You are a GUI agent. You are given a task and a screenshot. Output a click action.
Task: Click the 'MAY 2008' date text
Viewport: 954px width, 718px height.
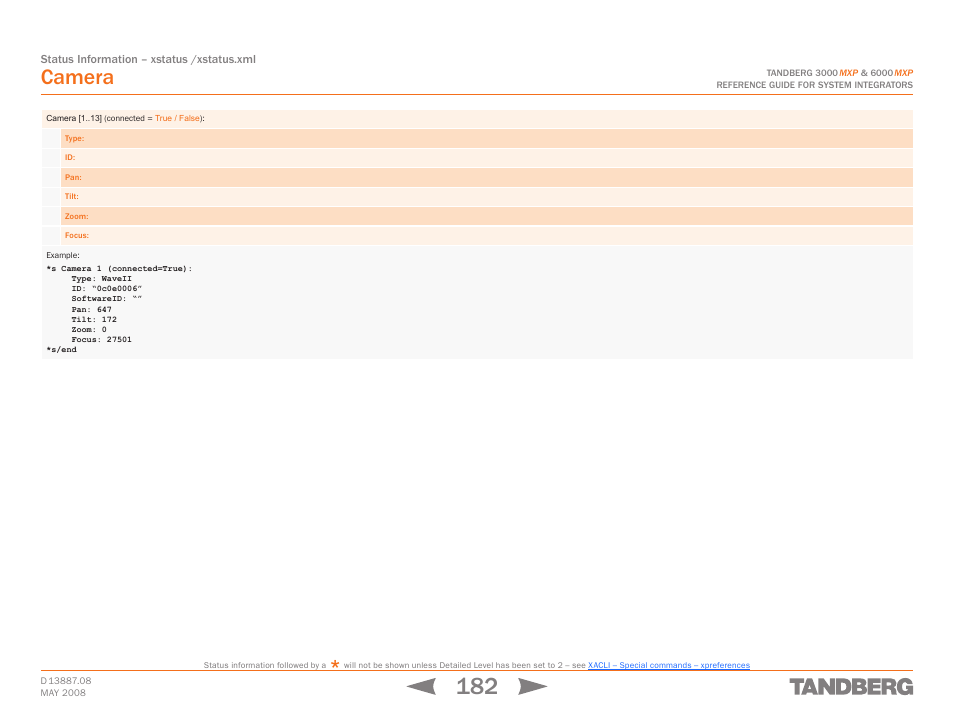63,692
